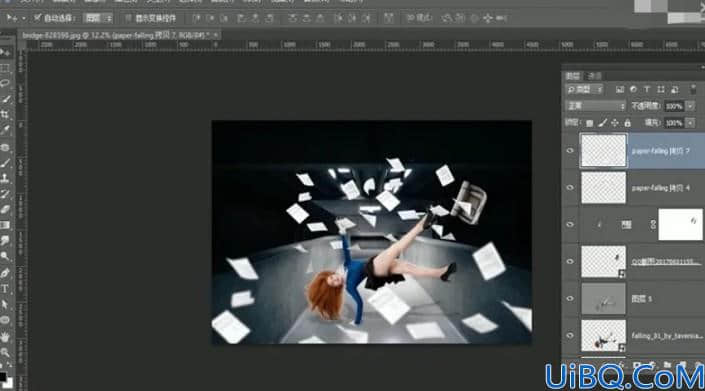Hide the 图层 5 layer

(x=570, y=298)
